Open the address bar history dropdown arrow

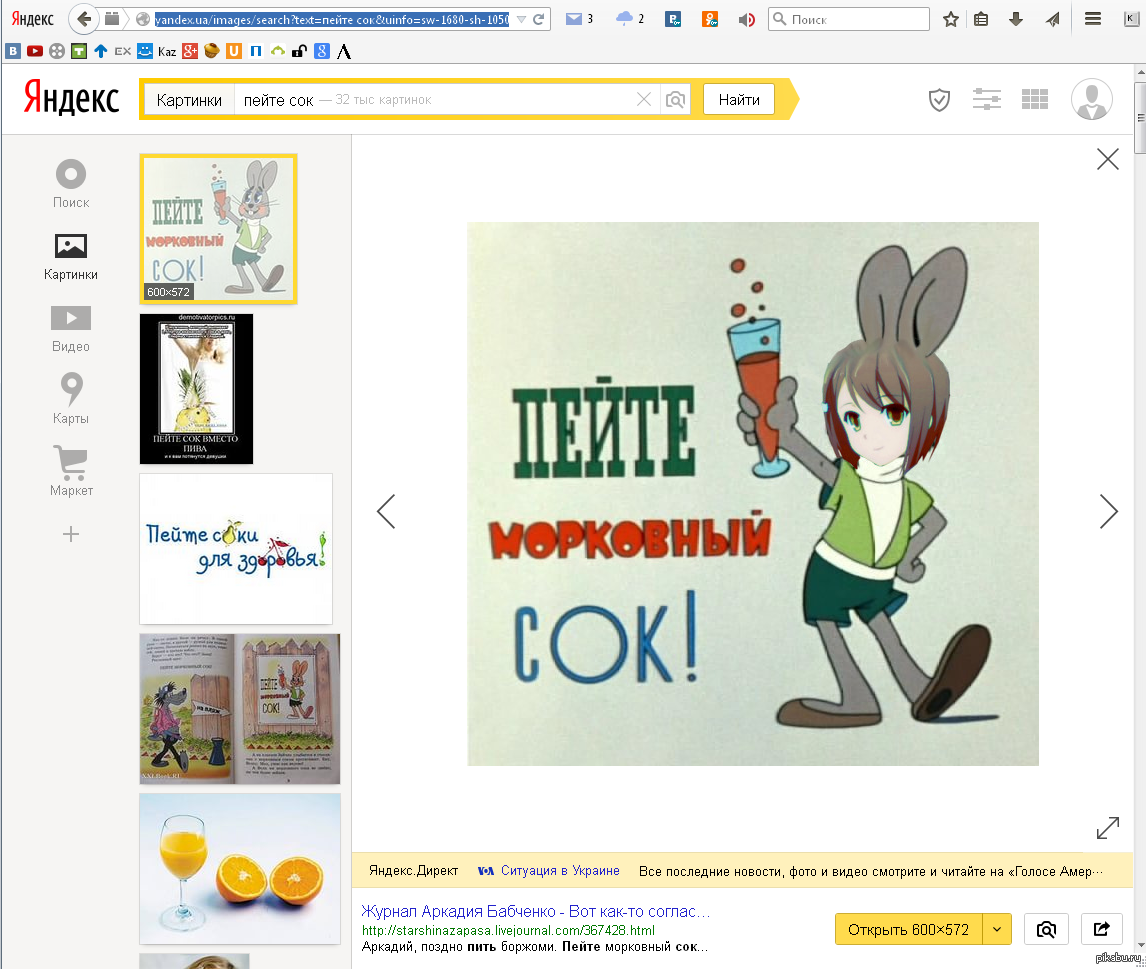tap(521, 19)
